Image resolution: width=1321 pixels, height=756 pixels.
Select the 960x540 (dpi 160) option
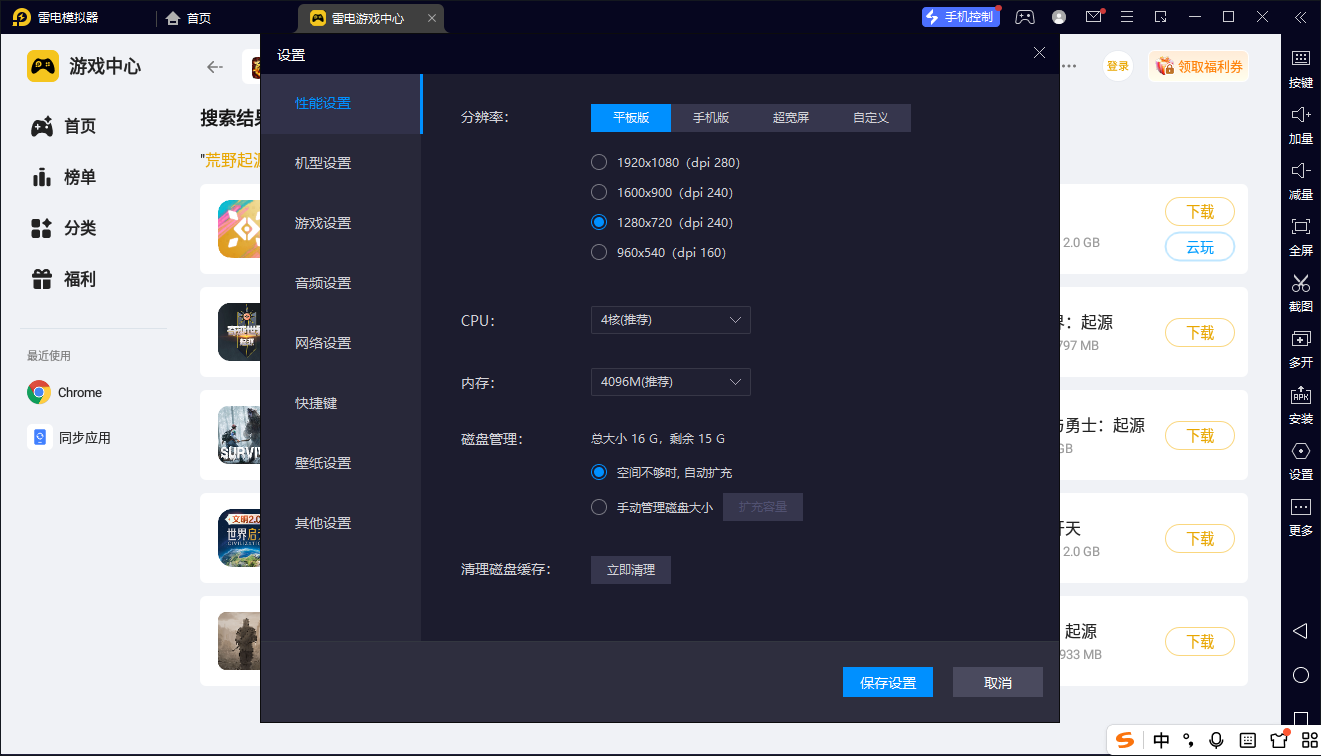point(599,252)
